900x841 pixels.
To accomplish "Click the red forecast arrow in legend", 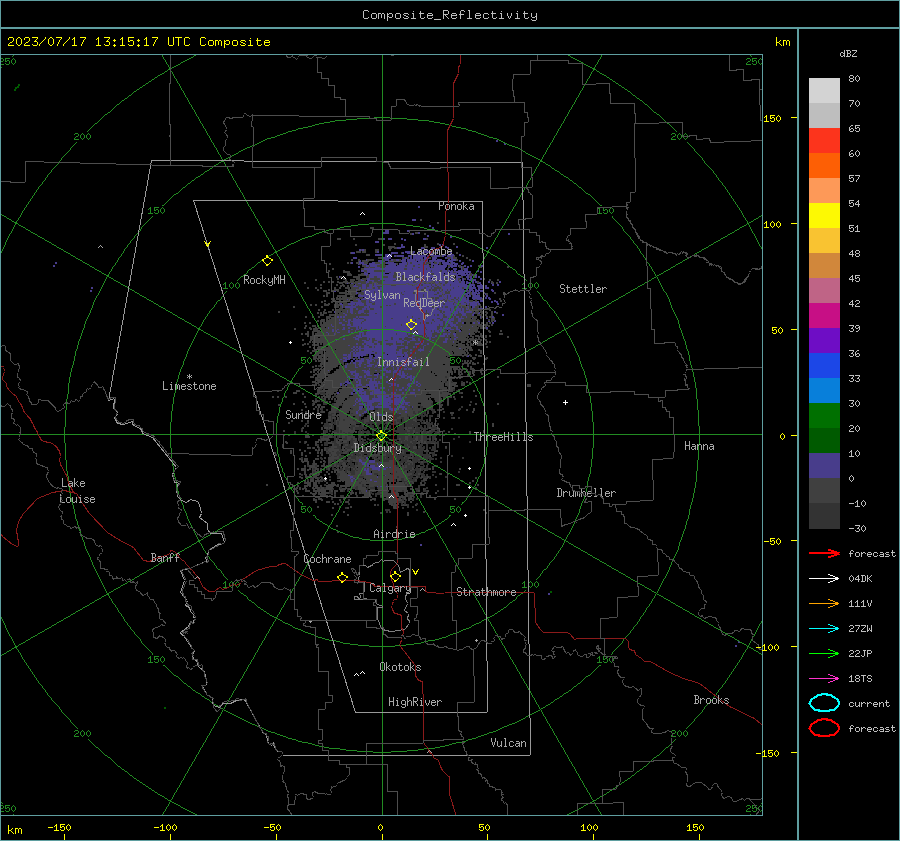I will click(x=824, y=553).
